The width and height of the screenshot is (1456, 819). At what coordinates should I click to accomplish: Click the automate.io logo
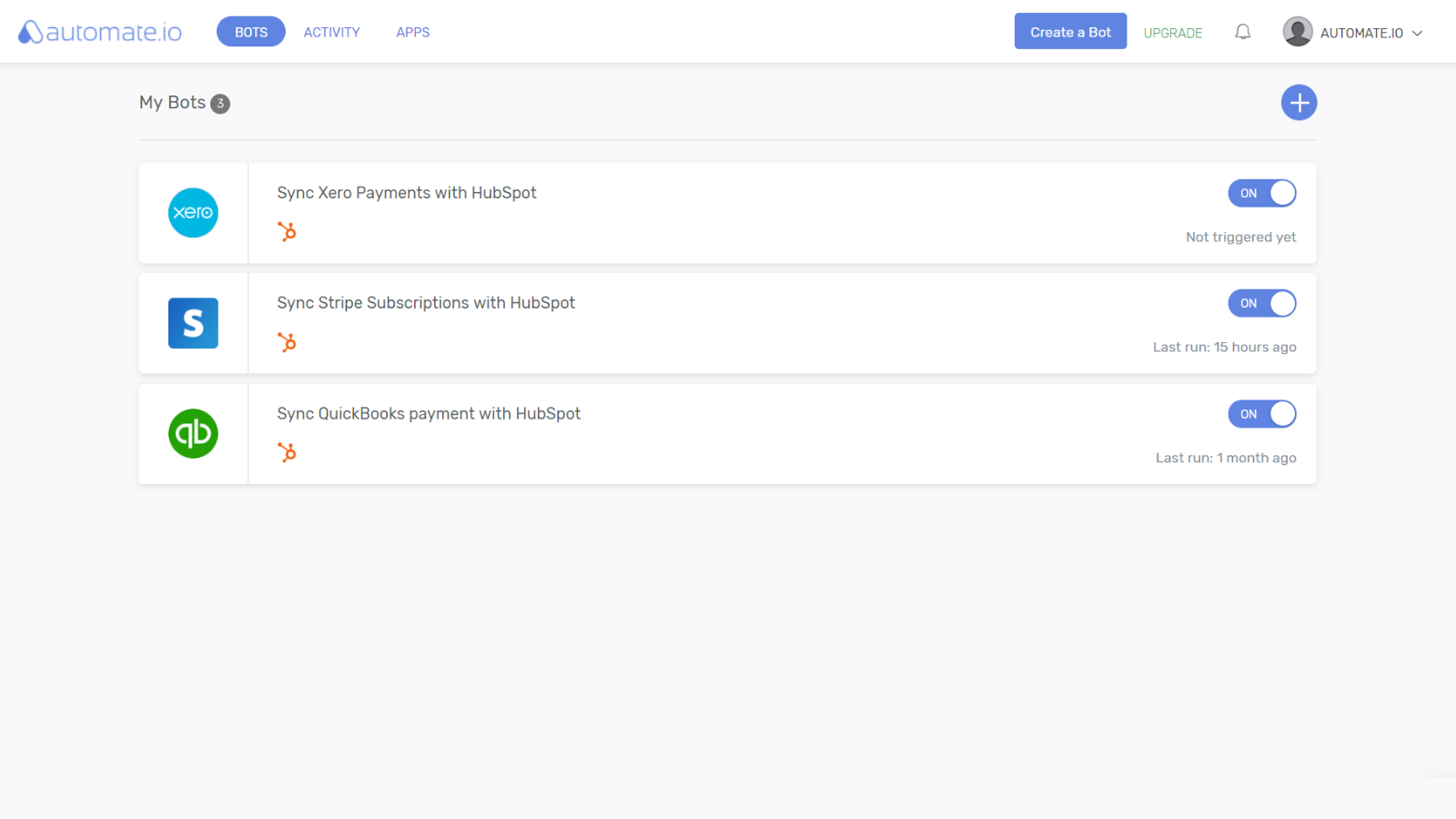pos(100,32)
